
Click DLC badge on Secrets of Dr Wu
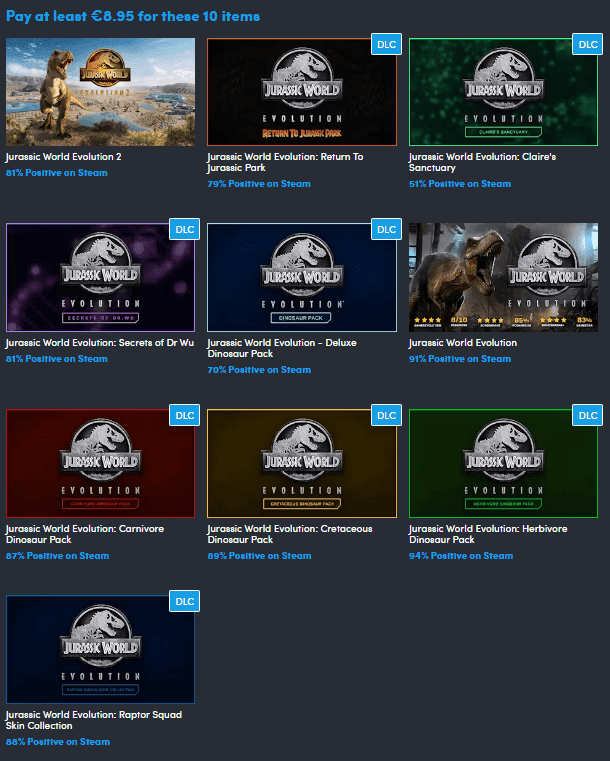coord(184,229)
